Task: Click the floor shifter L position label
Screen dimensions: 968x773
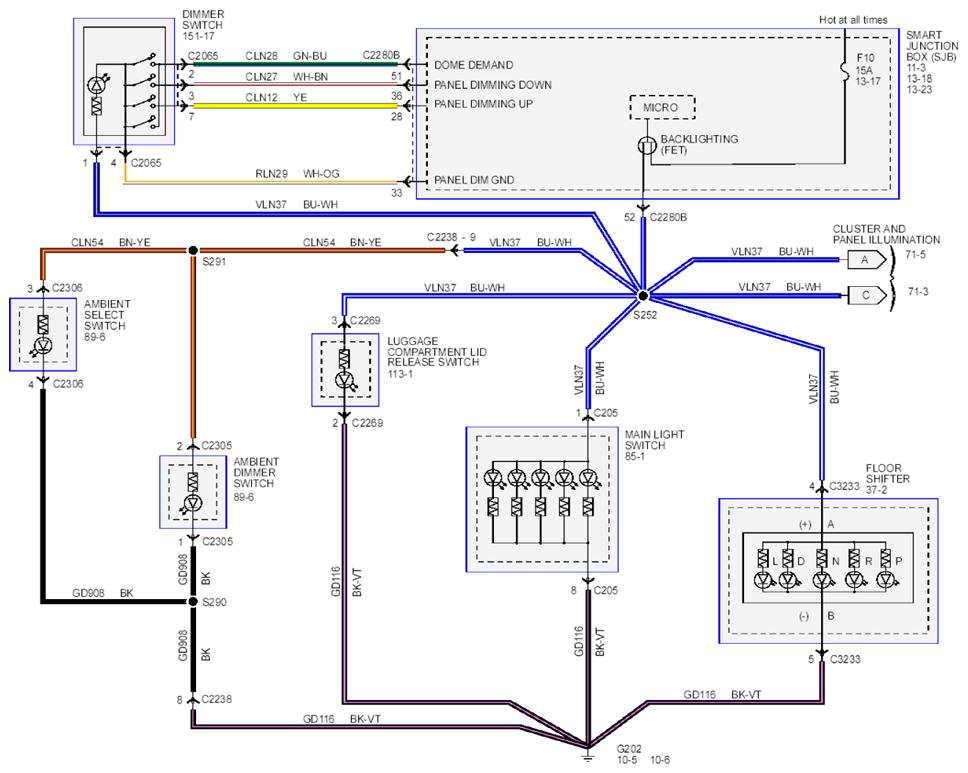Action: [x=775, y=561]
